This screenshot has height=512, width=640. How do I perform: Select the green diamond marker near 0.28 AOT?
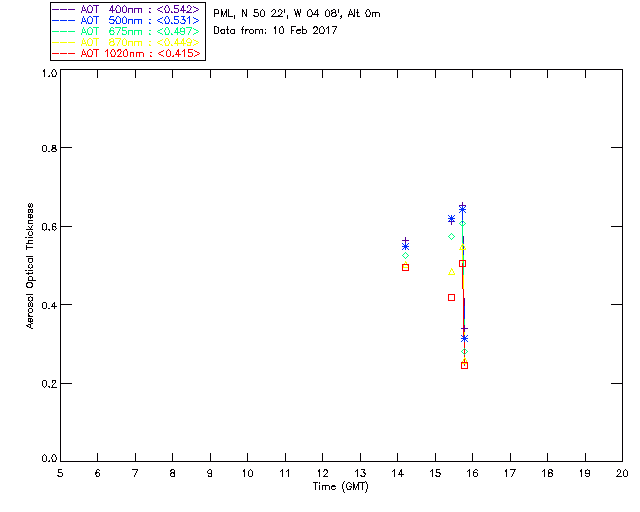(x=464, y=352)
